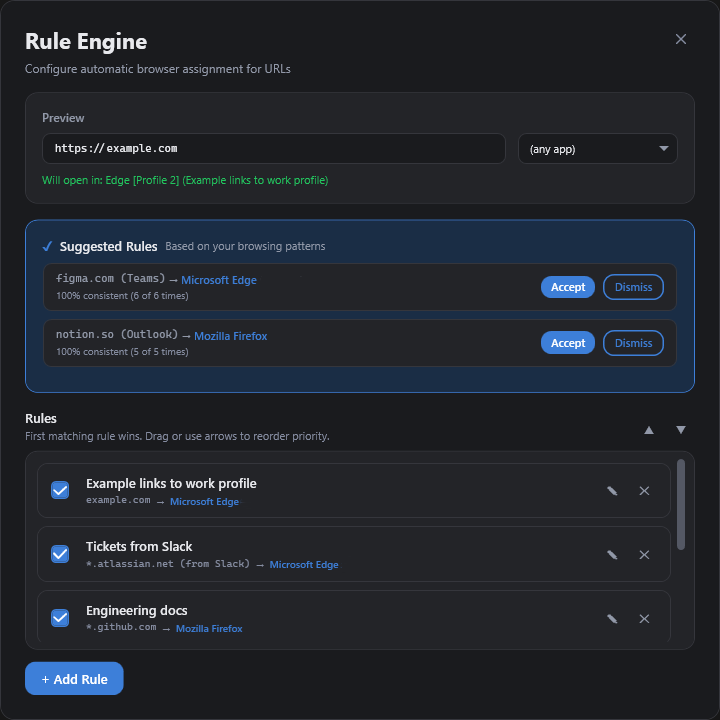This screenshot has width=720, height=720.
Task: Click the preview URL input field
Action: 274,148
